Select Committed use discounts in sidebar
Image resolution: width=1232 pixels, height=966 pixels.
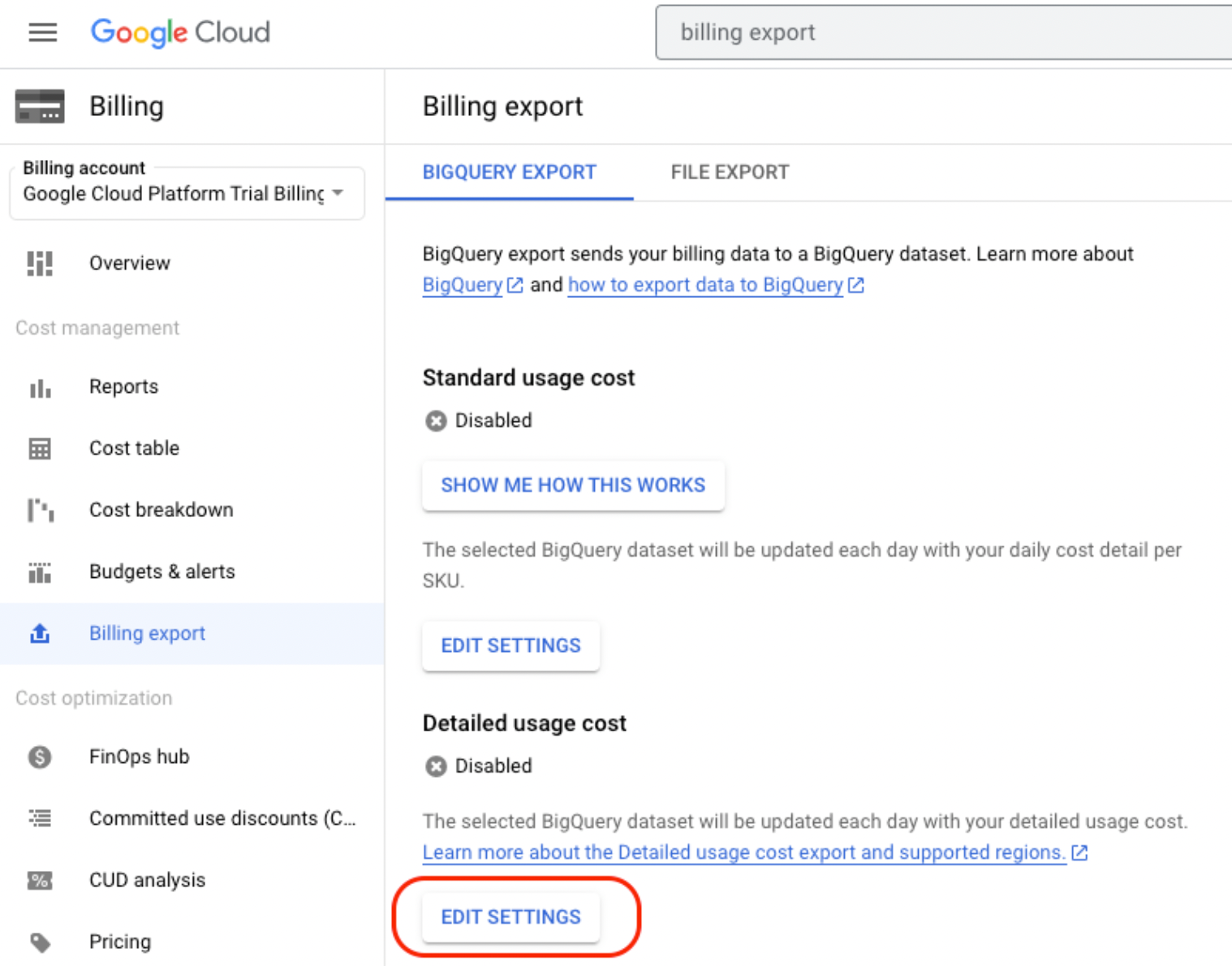222,818
